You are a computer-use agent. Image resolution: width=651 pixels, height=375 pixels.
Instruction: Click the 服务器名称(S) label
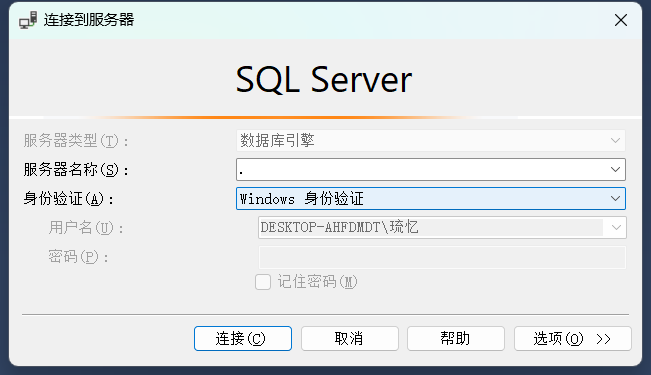click(76, 169)
